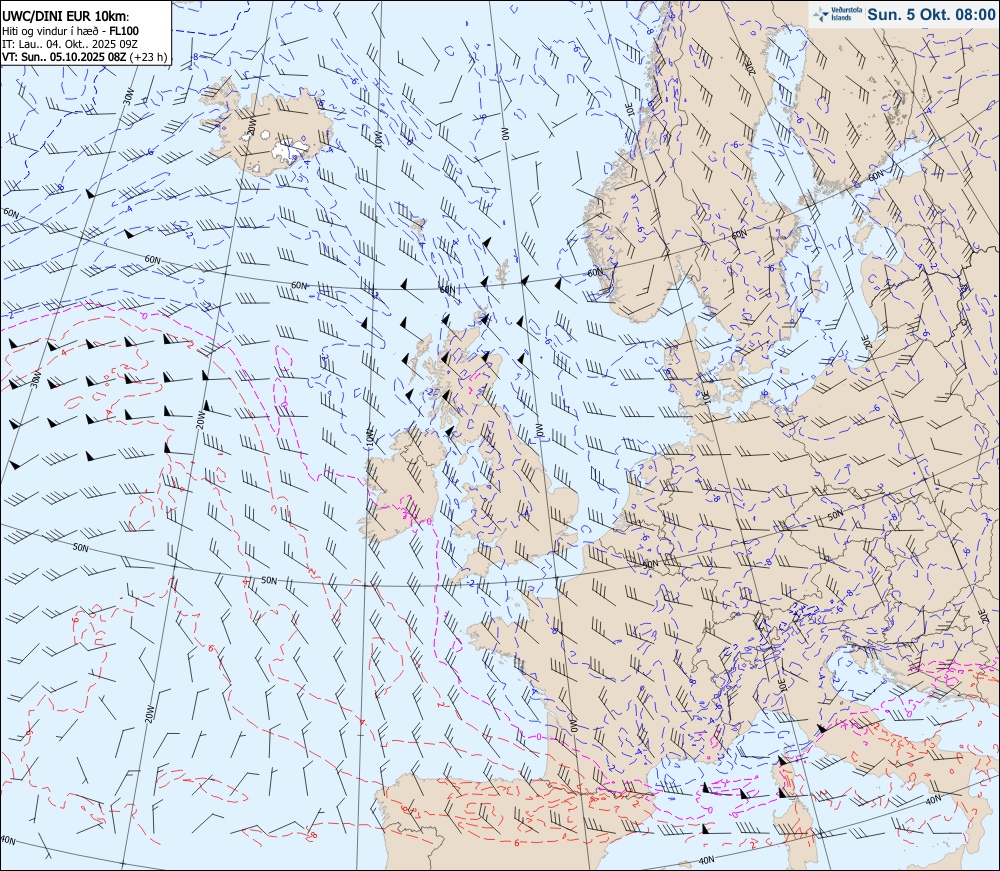Click the 0W label over southern France
The image size is (1000, 871).
pyautogui.click(x=572, y=727)
